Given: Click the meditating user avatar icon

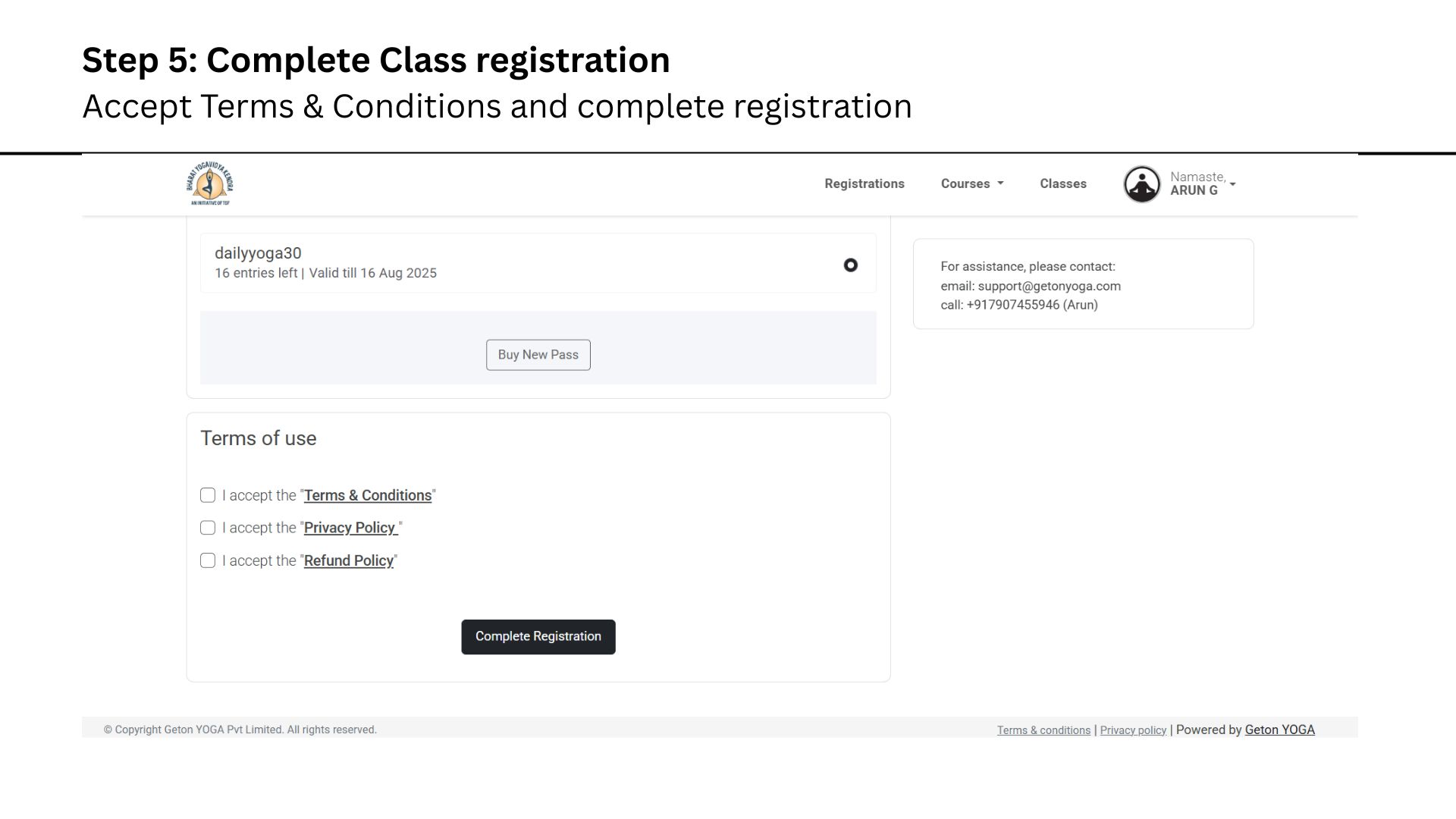Looking at the screenshot, I should click(1141, 184).
